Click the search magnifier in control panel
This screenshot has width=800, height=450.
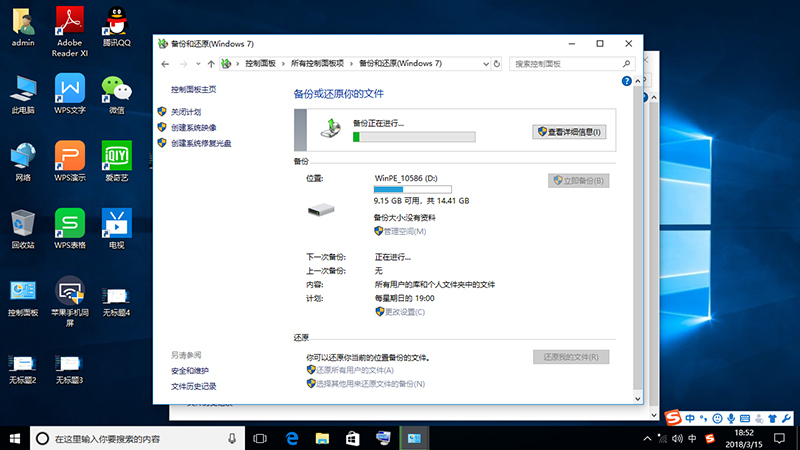point(626,64)
